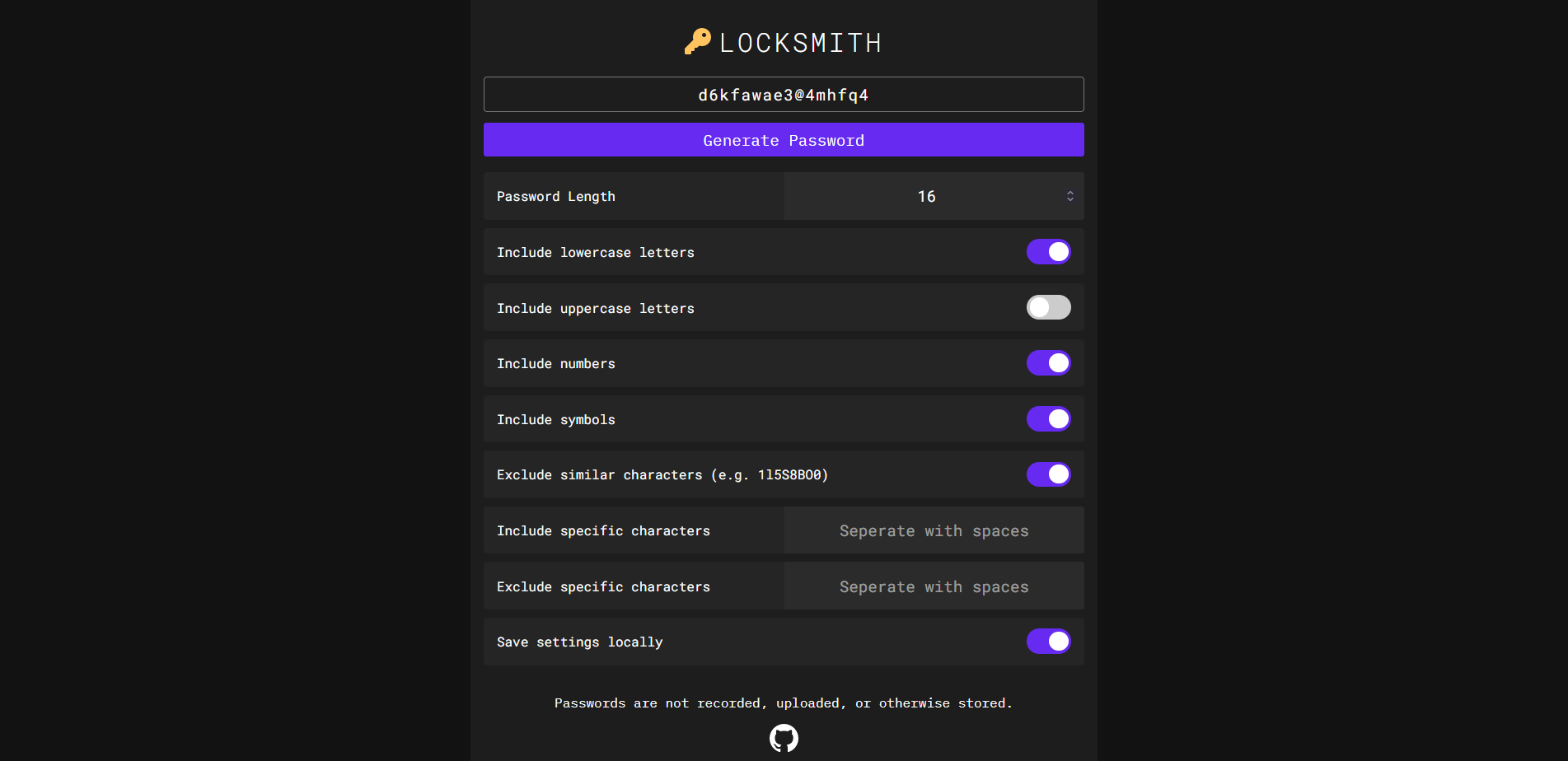Click the generated password text field

pyautogui.click(x=784, y=95)
